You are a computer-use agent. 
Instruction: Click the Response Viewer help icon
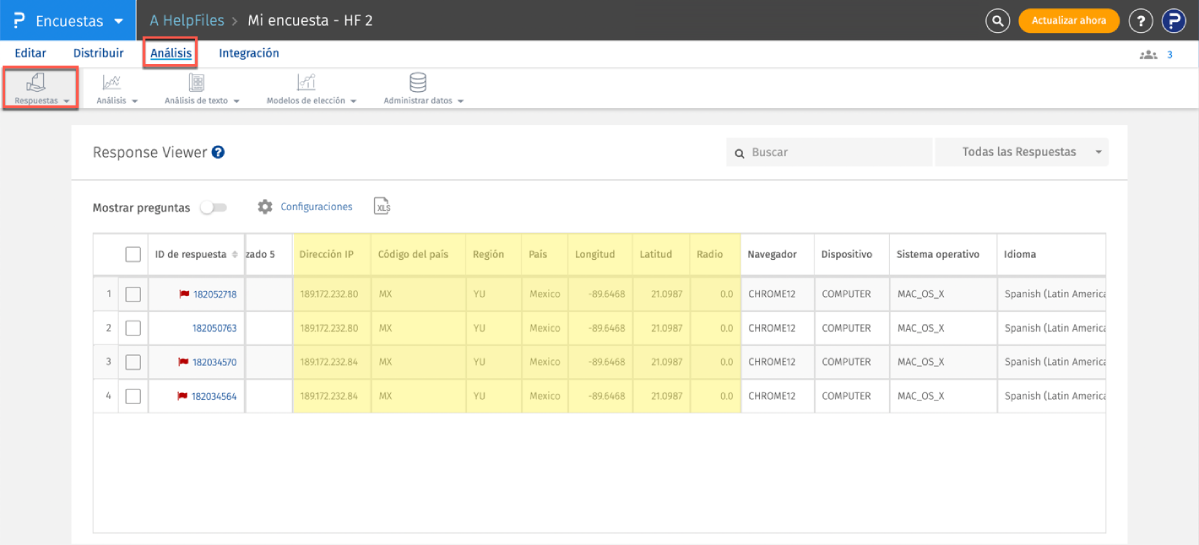[x=218, y=153]
